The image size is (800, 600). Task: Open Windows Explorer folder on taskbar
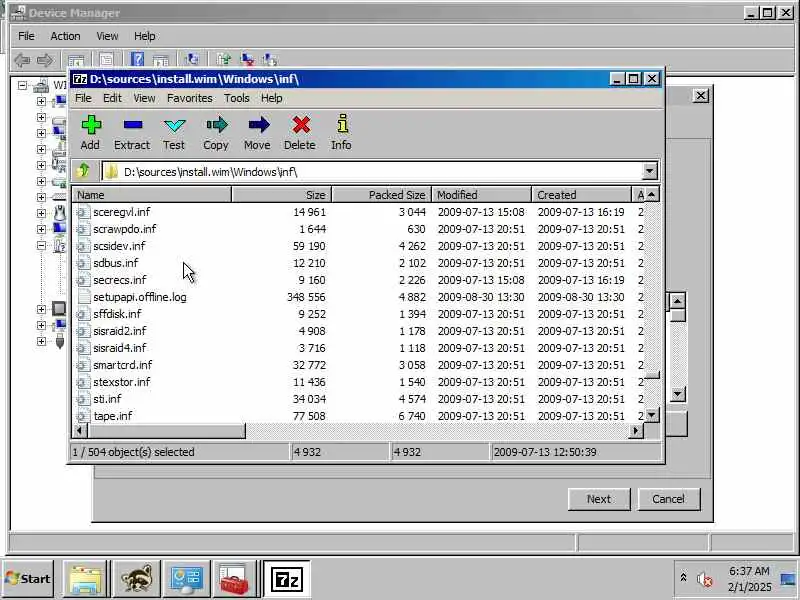(85, 580)
